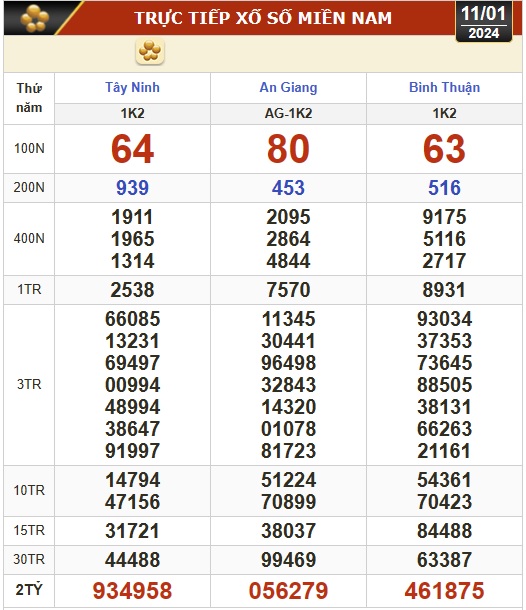
Task: Select Bình Thuận 1TR number 8931
Action: (x=444, y=290)
